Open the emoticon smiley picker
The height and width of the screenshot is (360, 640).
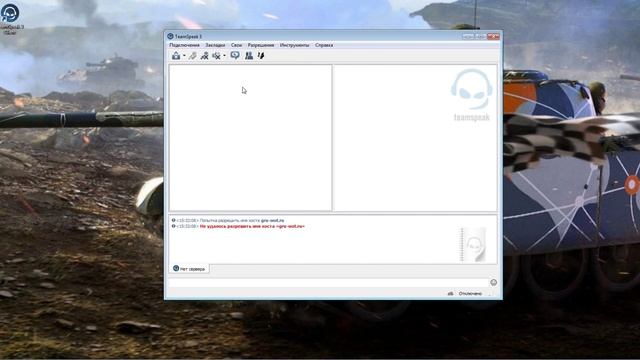click(x=493, y=282)
